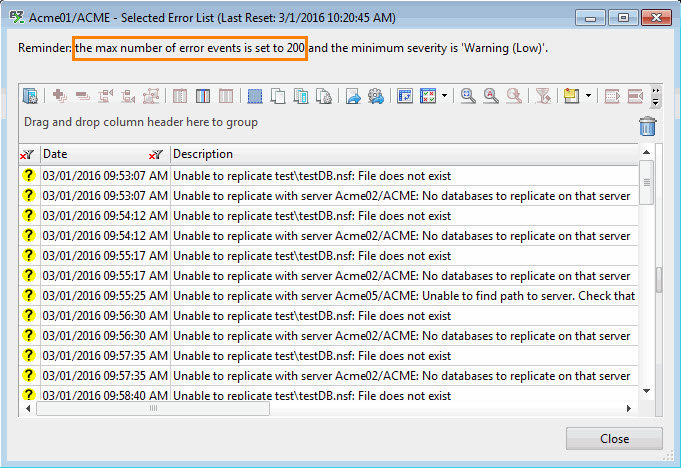Select the Acme05/ACME path error row
Viewport: 681px width, 468px height.
coord(400,296)
